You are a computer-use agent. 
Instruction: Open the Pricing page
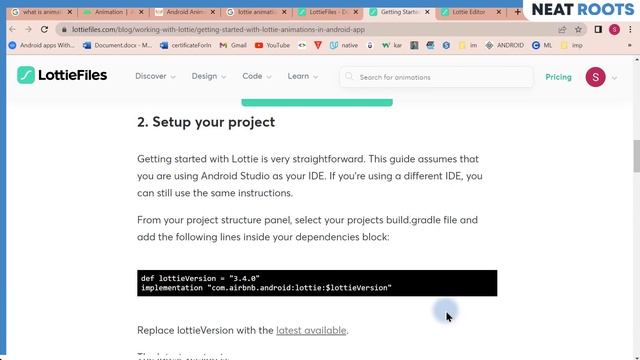(x=558, y=77)
